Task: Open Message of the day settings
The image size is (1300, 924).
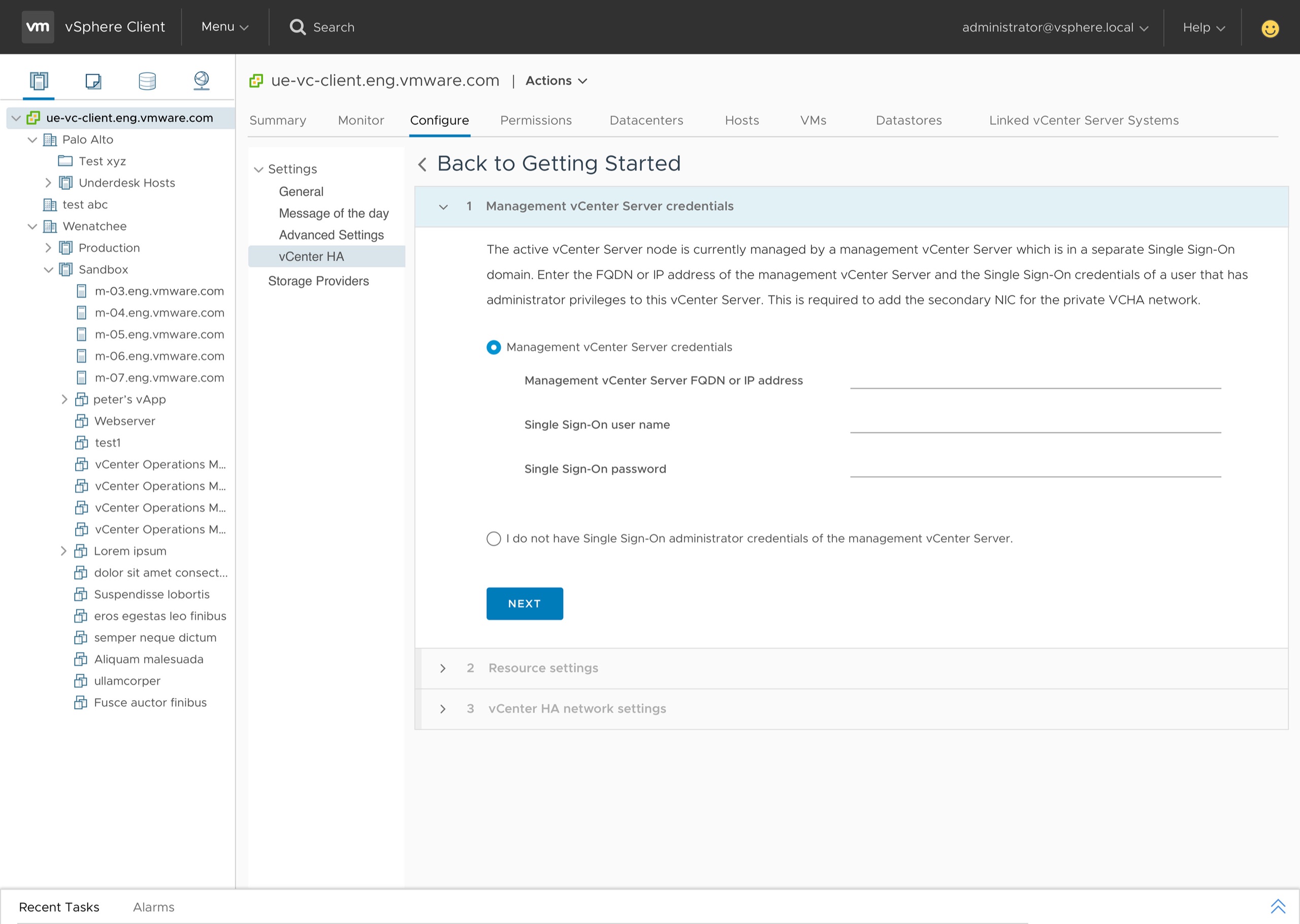Action: tap(334, 213)
